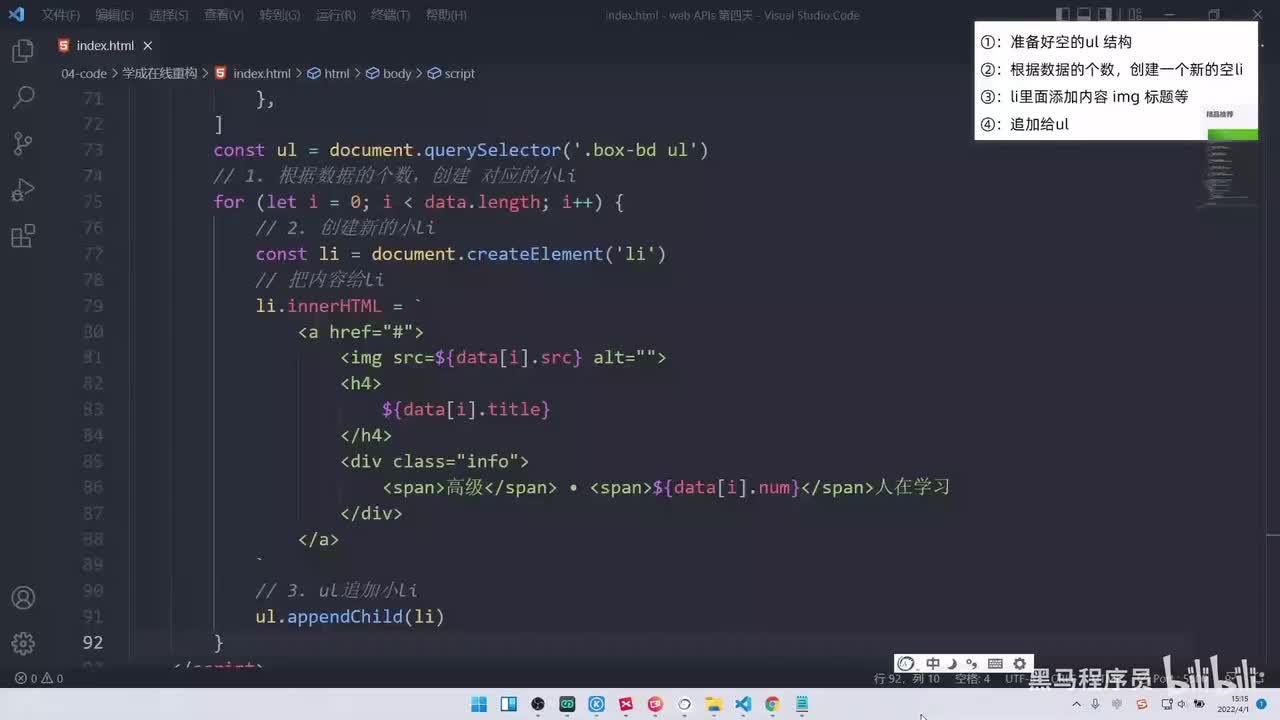Click Sogou S icon in system tray
The image size is (1280, 720).
click(1142, 704)
